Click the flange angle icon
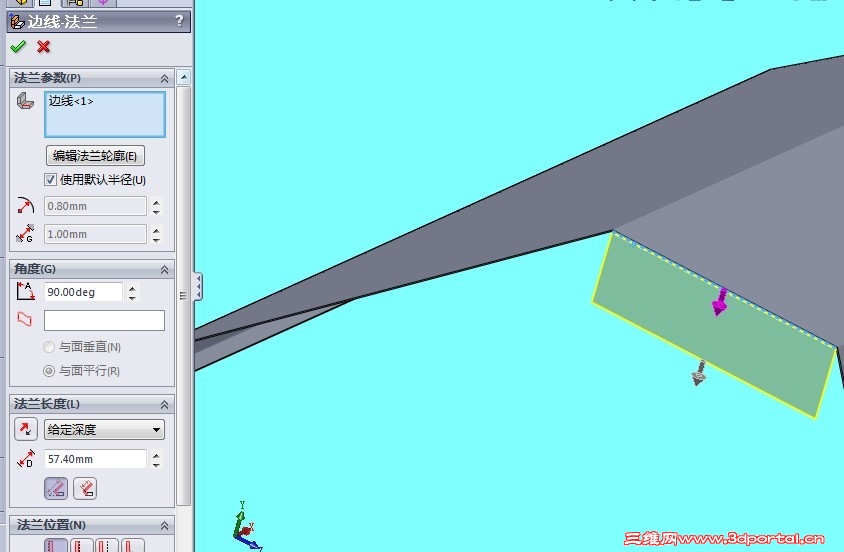 tap(25, 292)
